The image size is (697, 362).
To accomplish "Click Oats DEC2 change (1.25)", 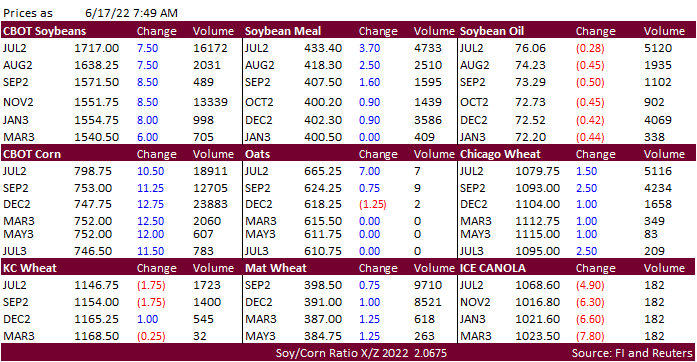I will click(x=373, y=204).
